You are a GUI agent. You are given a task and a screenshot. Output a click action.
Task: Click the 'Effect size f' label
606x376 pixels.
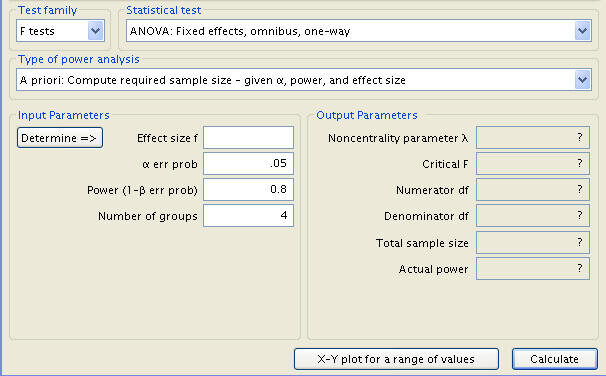[x=167, y=138]
